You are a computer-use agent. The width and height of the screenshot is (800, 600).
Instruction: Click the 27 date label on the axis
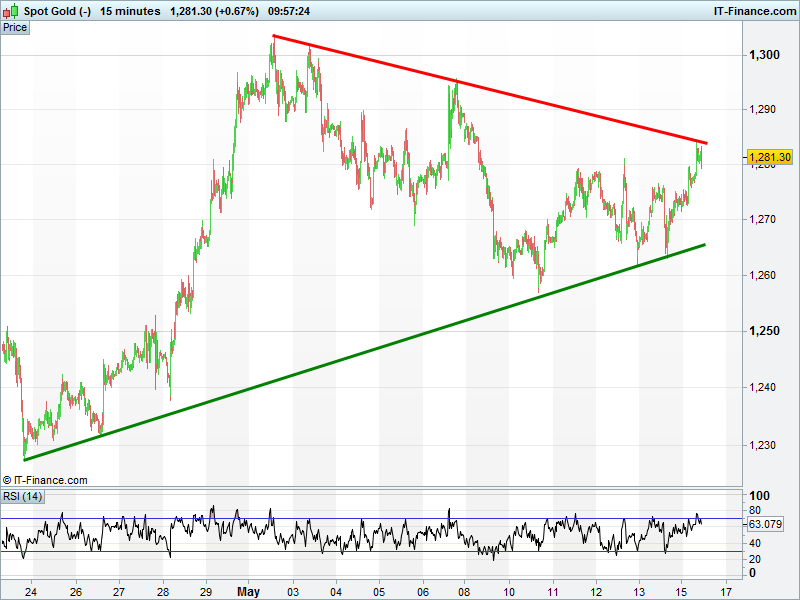119,592
